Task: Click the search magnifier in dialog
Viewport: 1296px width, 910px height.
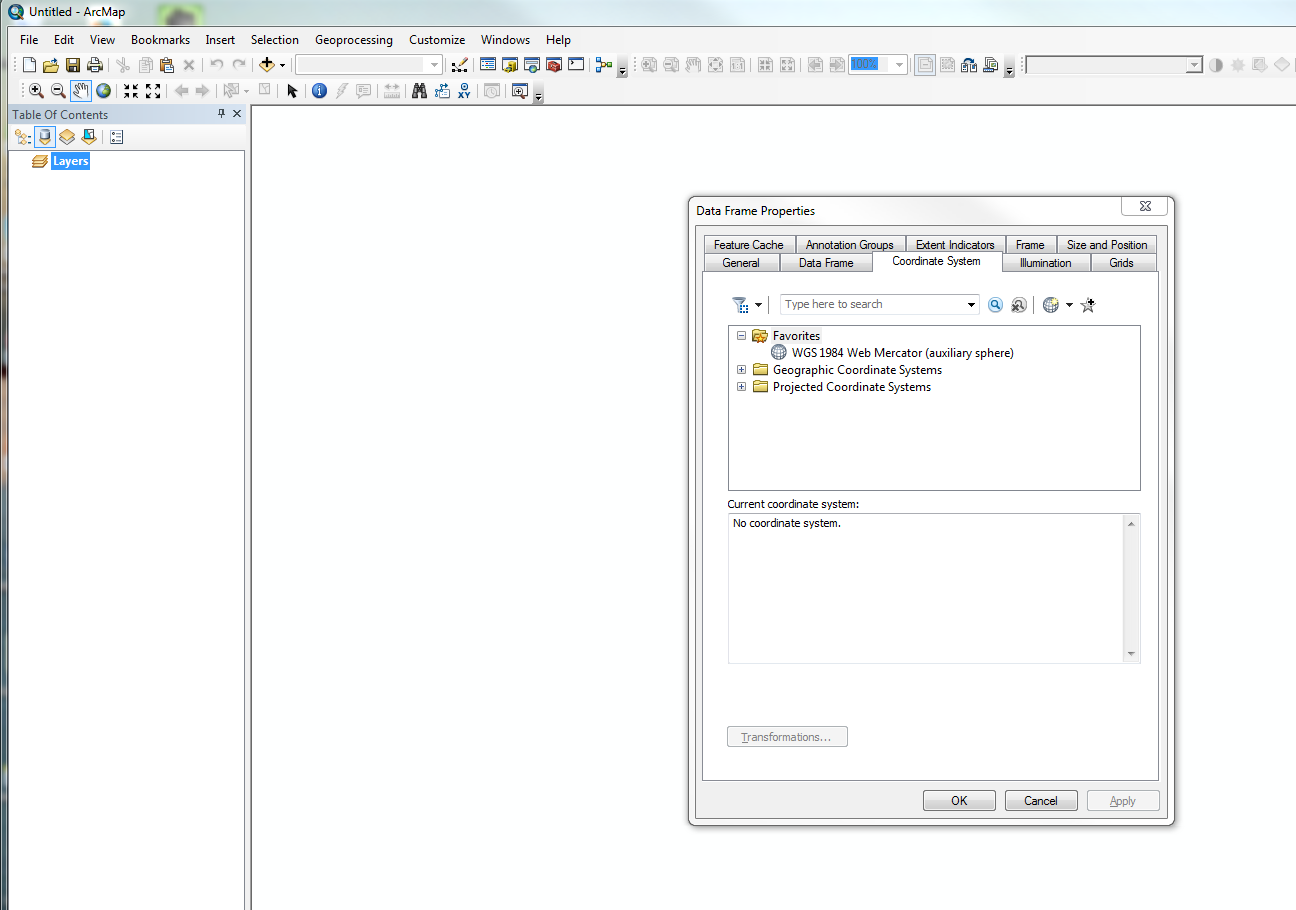Action: (x=995, y=305)
